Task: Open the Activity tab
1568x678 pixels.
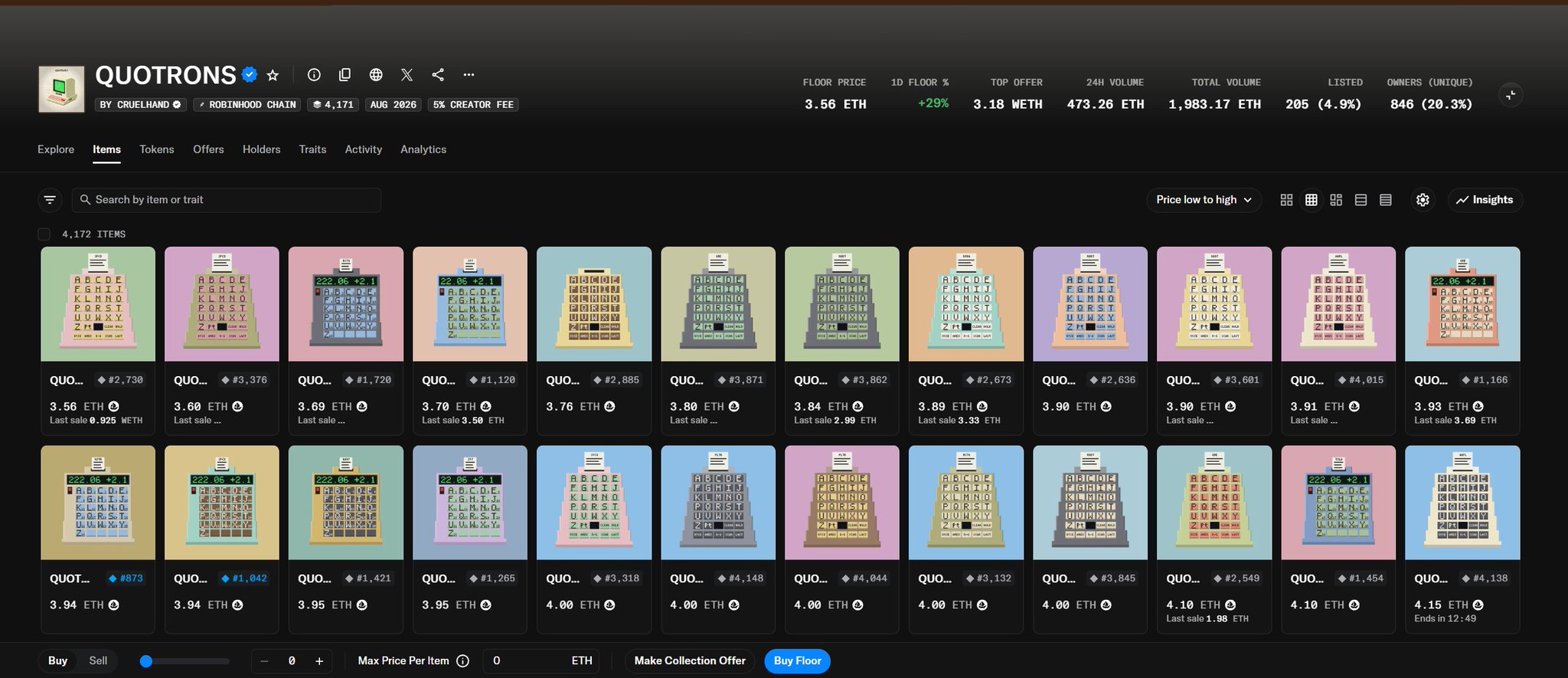Action: (364, 149)
